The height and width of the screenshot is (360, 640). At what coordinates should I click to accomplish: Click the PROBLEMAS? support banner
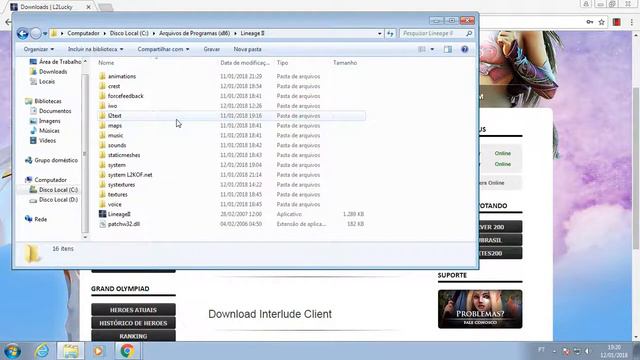tap(480, 309)
